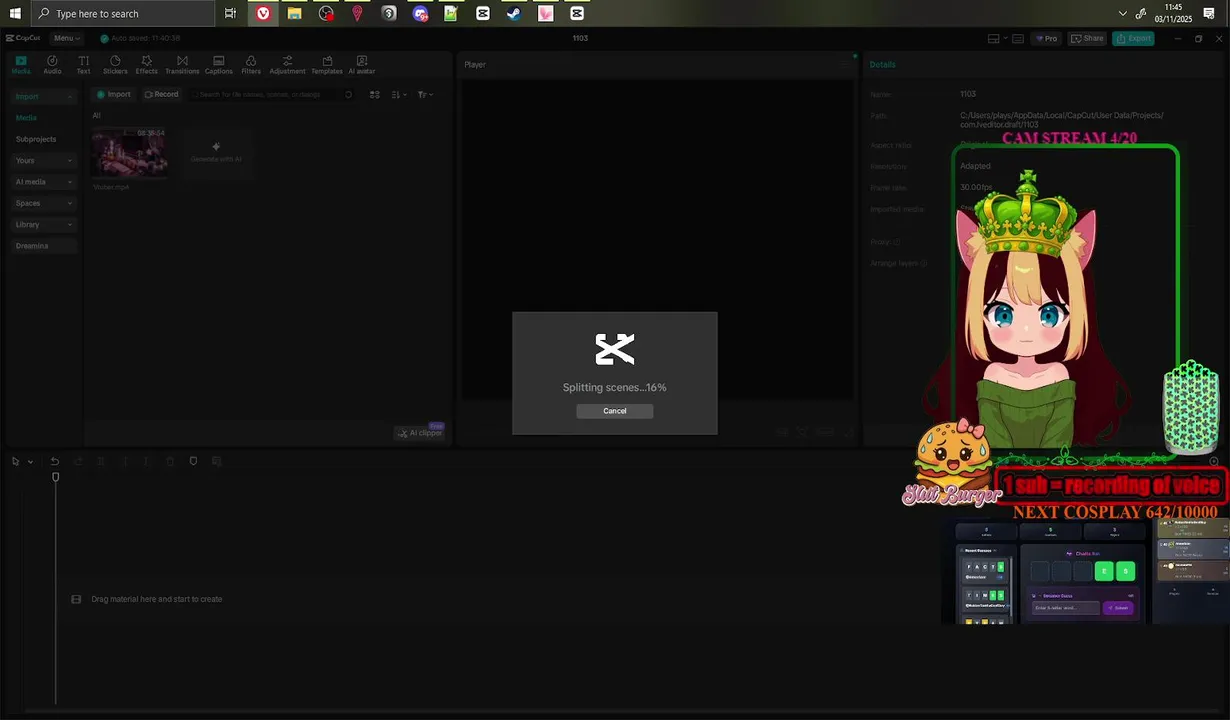This screenshot has height=720, width=1230.
Task: Expand the AI media sidebar section
Action: point(43,182)
